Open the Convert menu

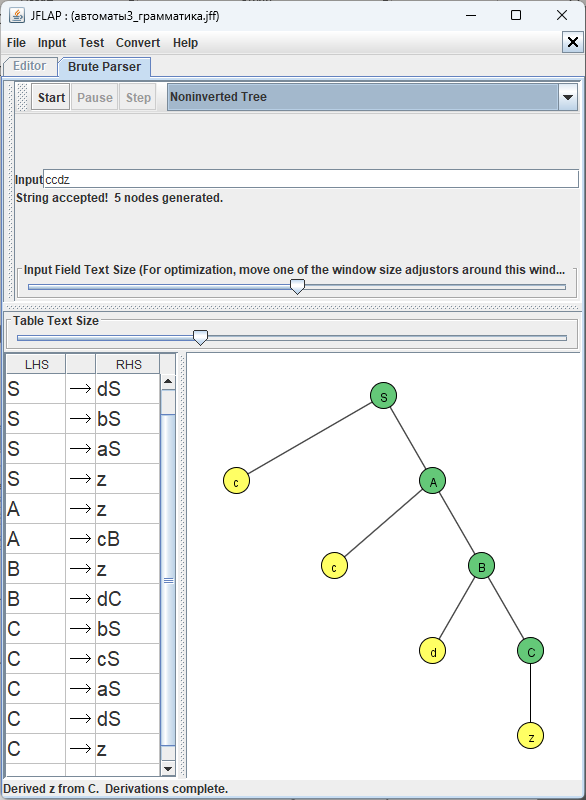(x=138, y=43)
